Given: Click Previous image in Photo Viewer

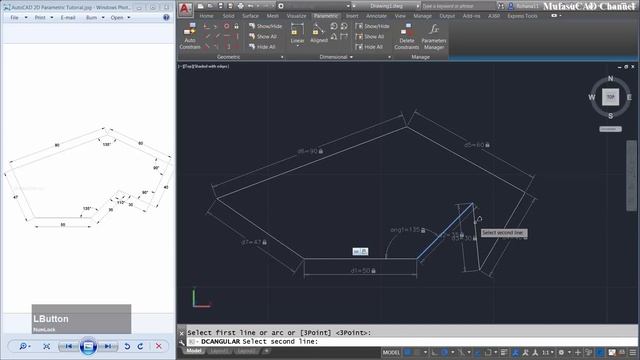Looking at the screenshot, I should (x=68, y=347).
